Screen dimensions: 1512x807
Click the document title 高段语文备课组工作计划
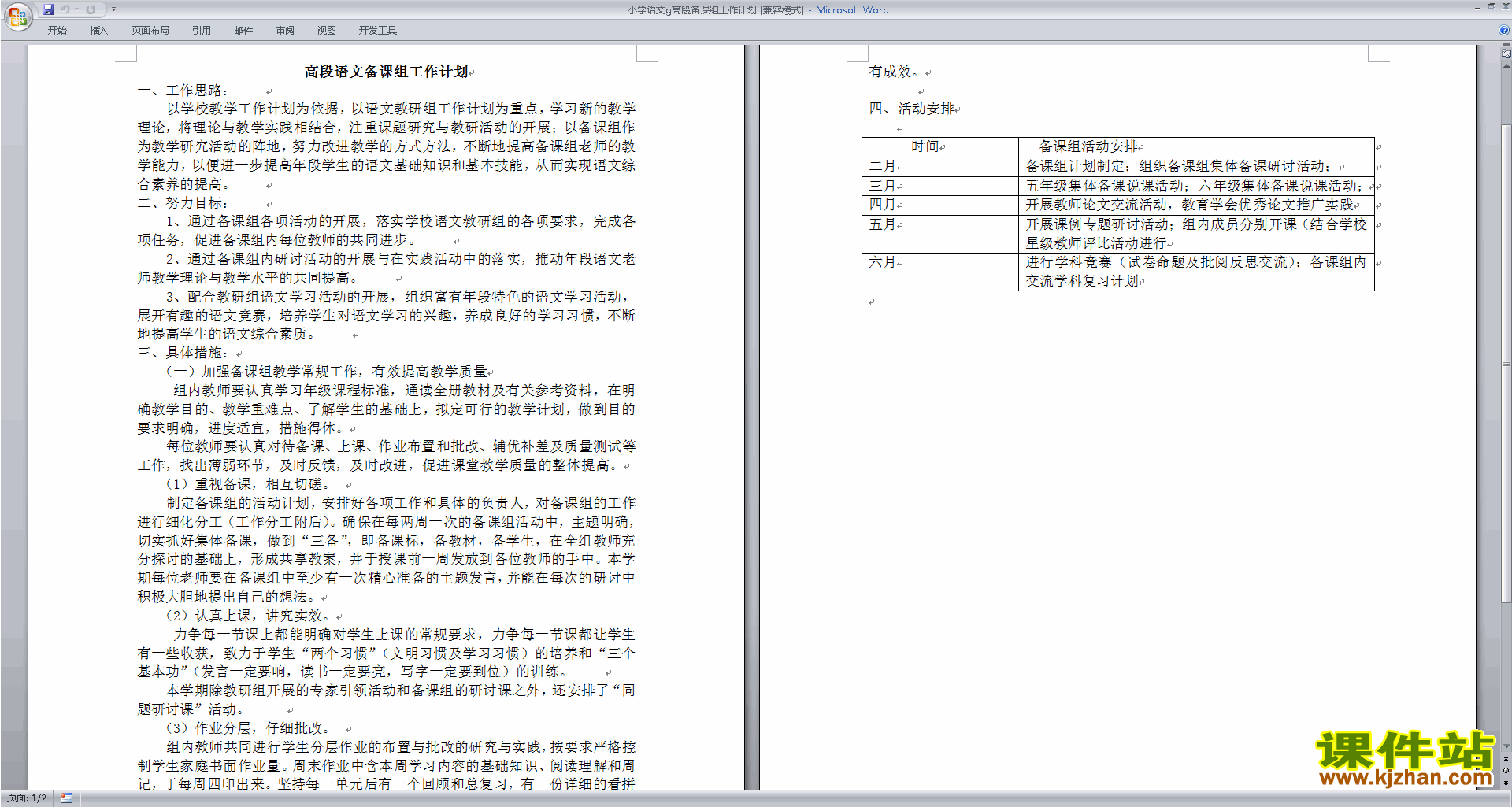point(386,72)
